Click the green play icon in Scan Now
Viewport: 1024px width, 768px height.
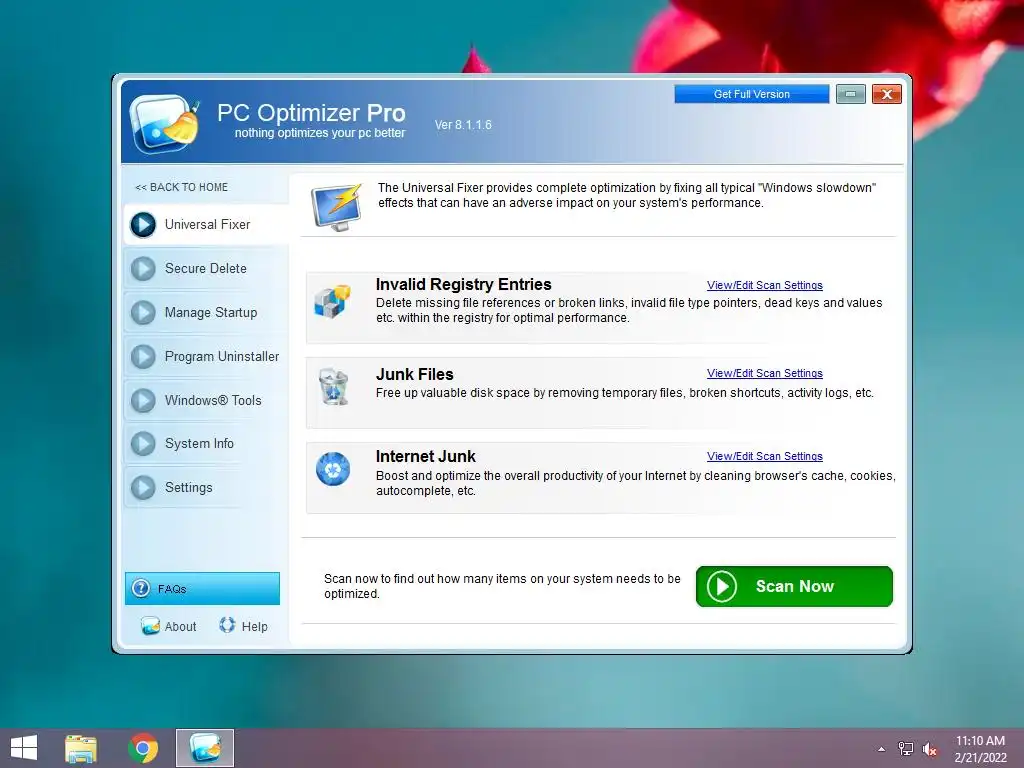click(x=722, y=586)
